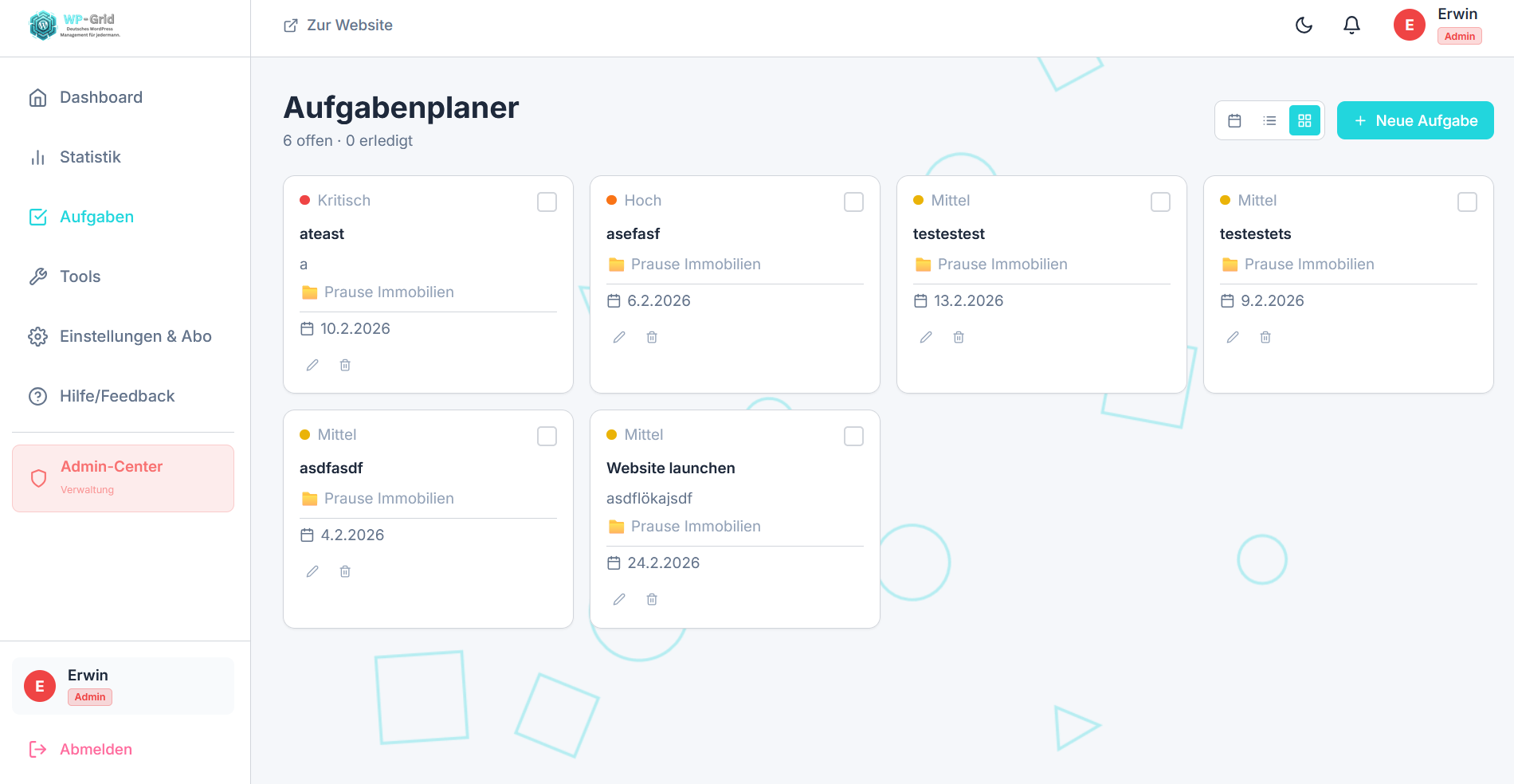Viewport: 1514px width, 784px height.
Task: Follow the Zur Website link
Action: coord(339,25)
